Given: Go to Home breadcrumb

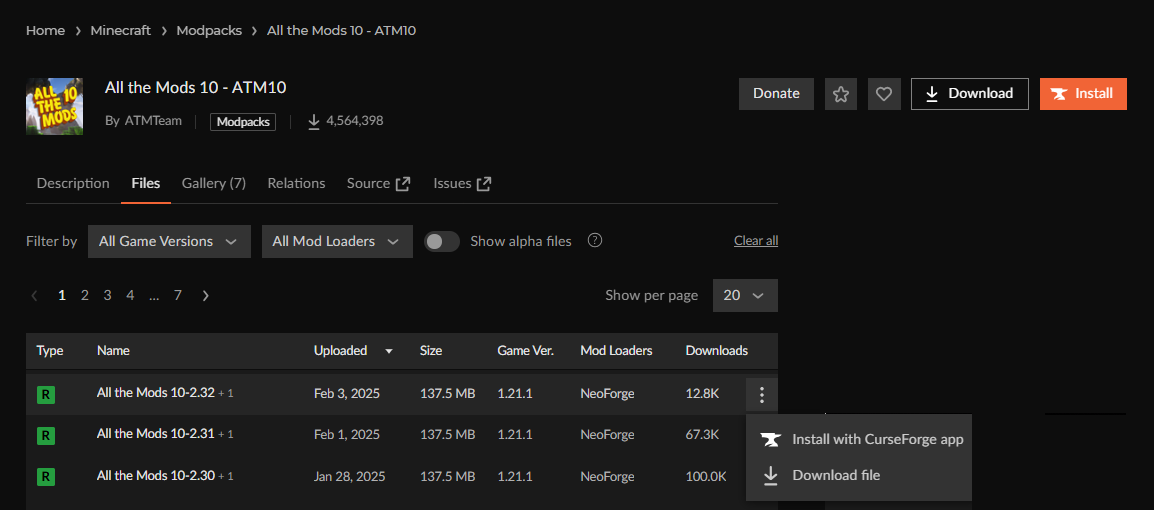Looking at the screenshot, I should click(x=45, y=31).
